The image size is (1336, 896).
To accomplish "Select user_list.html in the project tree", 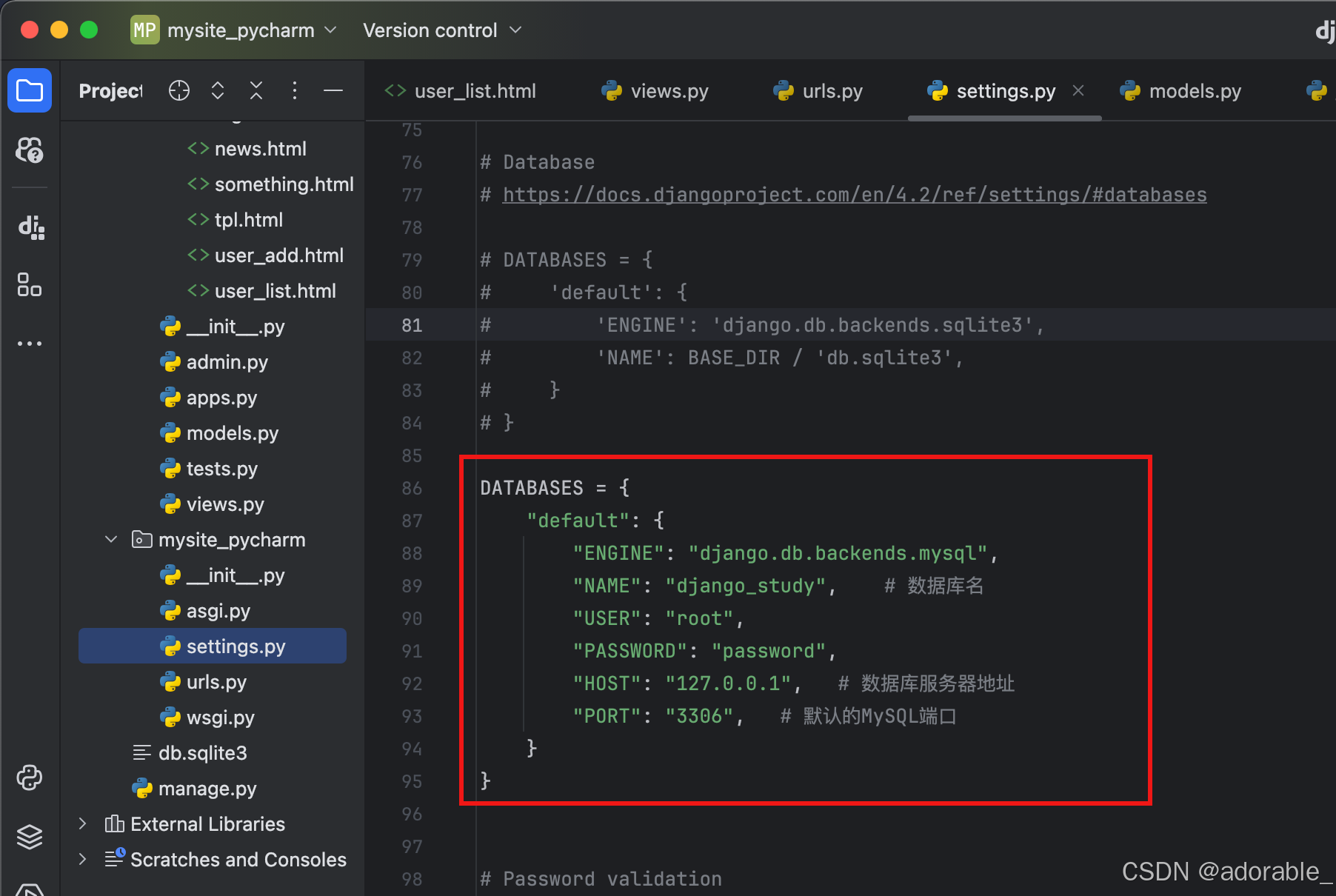I will click(275, 291).
